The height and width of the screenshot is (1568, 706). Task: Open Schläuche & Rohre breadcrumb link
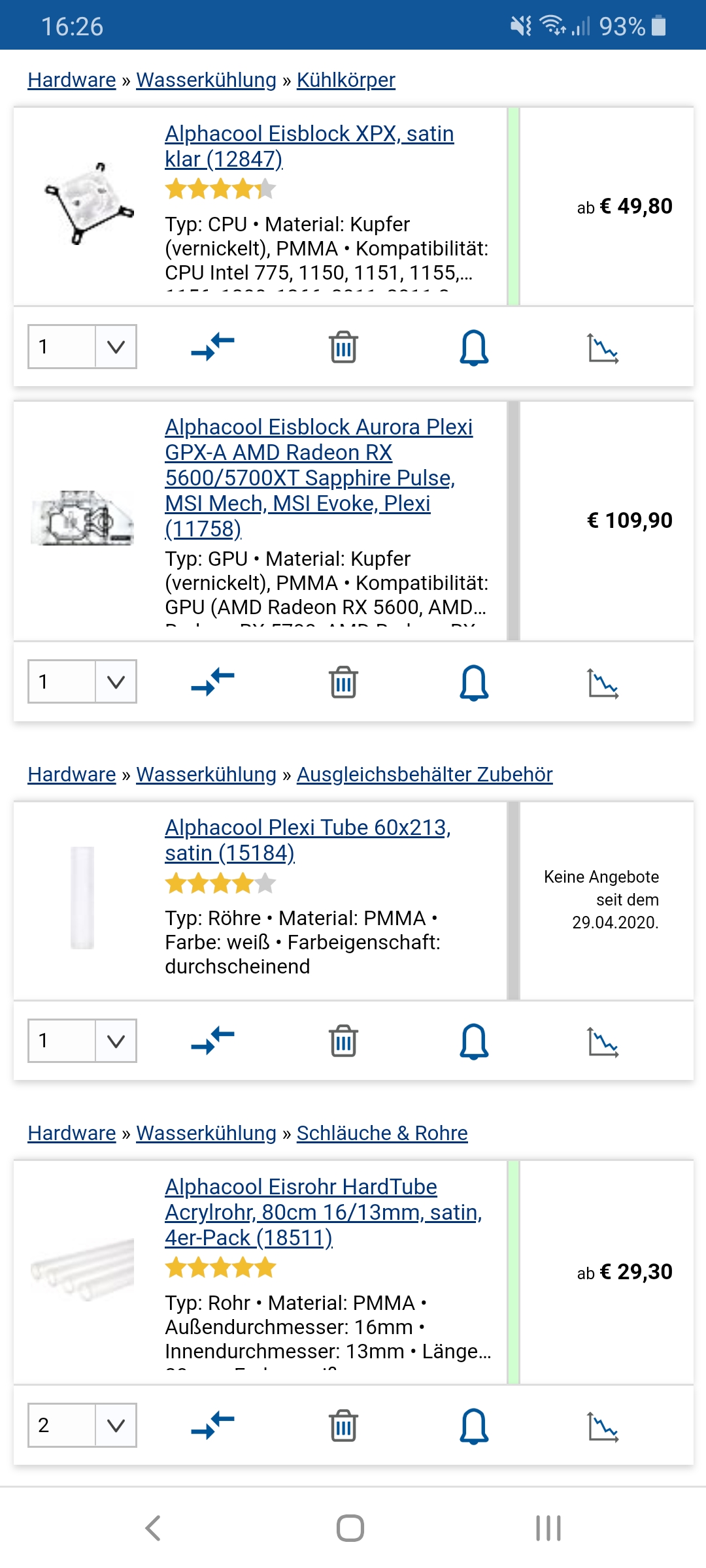coord(382,1133)
